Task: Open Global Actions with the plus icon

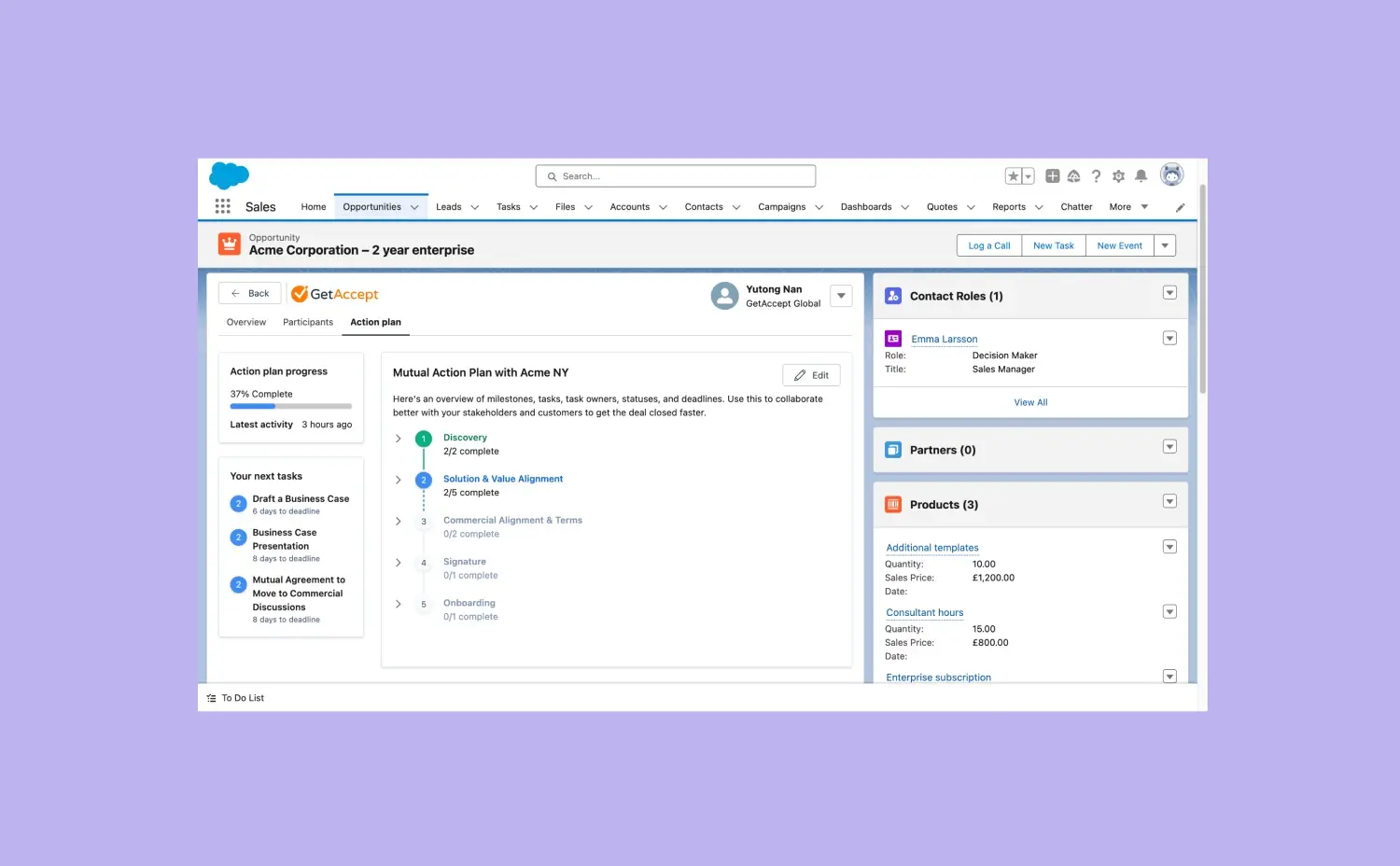Action: (1052, 175)
